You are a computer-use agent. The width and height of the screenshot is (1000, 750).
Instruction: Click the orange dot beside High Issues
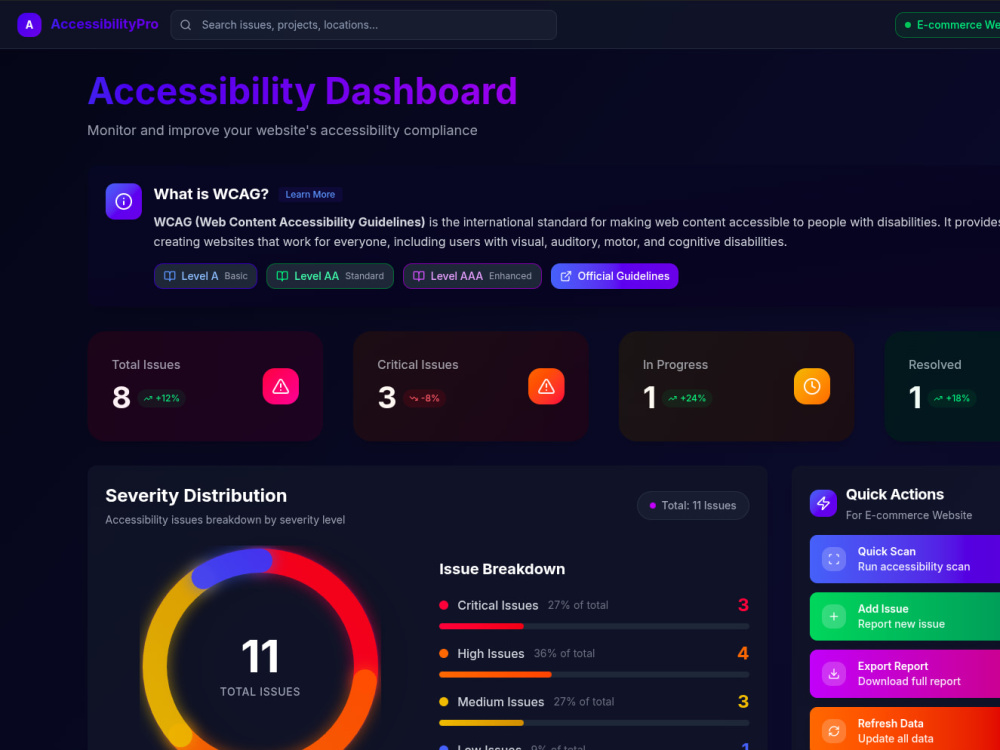tap(444, 654)
